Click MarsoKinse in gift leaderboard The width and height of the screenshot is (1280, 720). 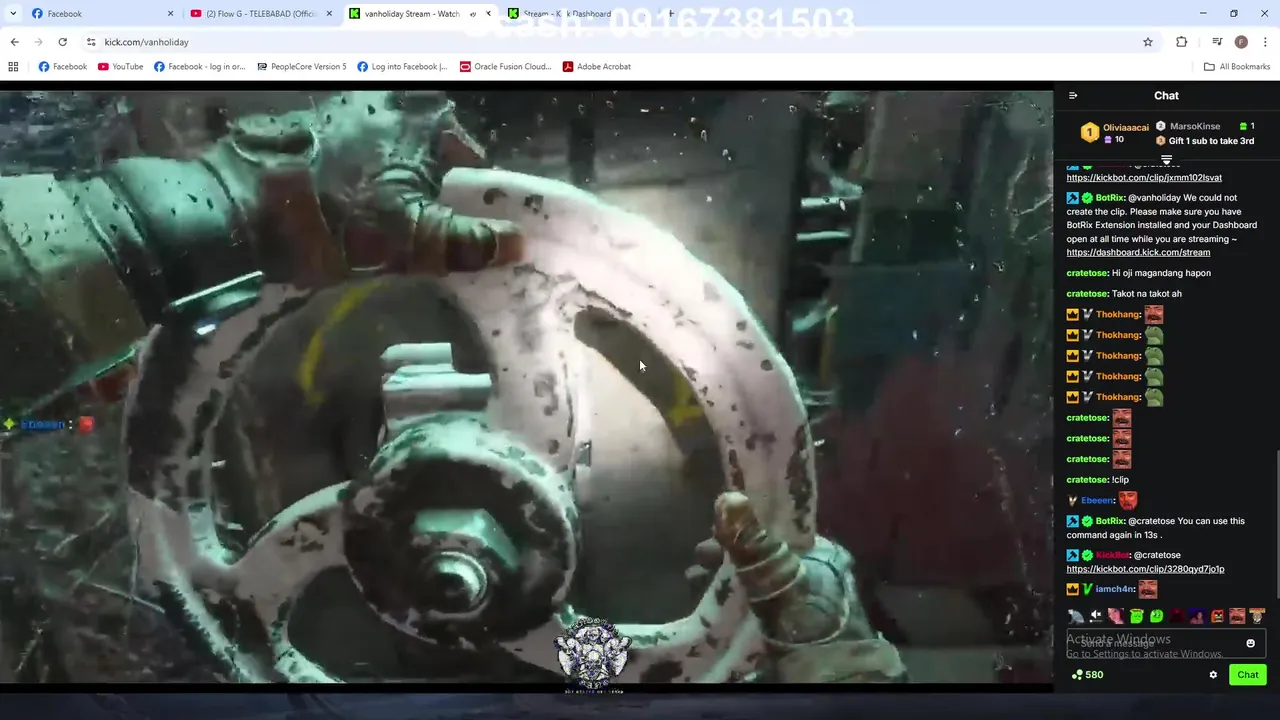click(1195, 126)
